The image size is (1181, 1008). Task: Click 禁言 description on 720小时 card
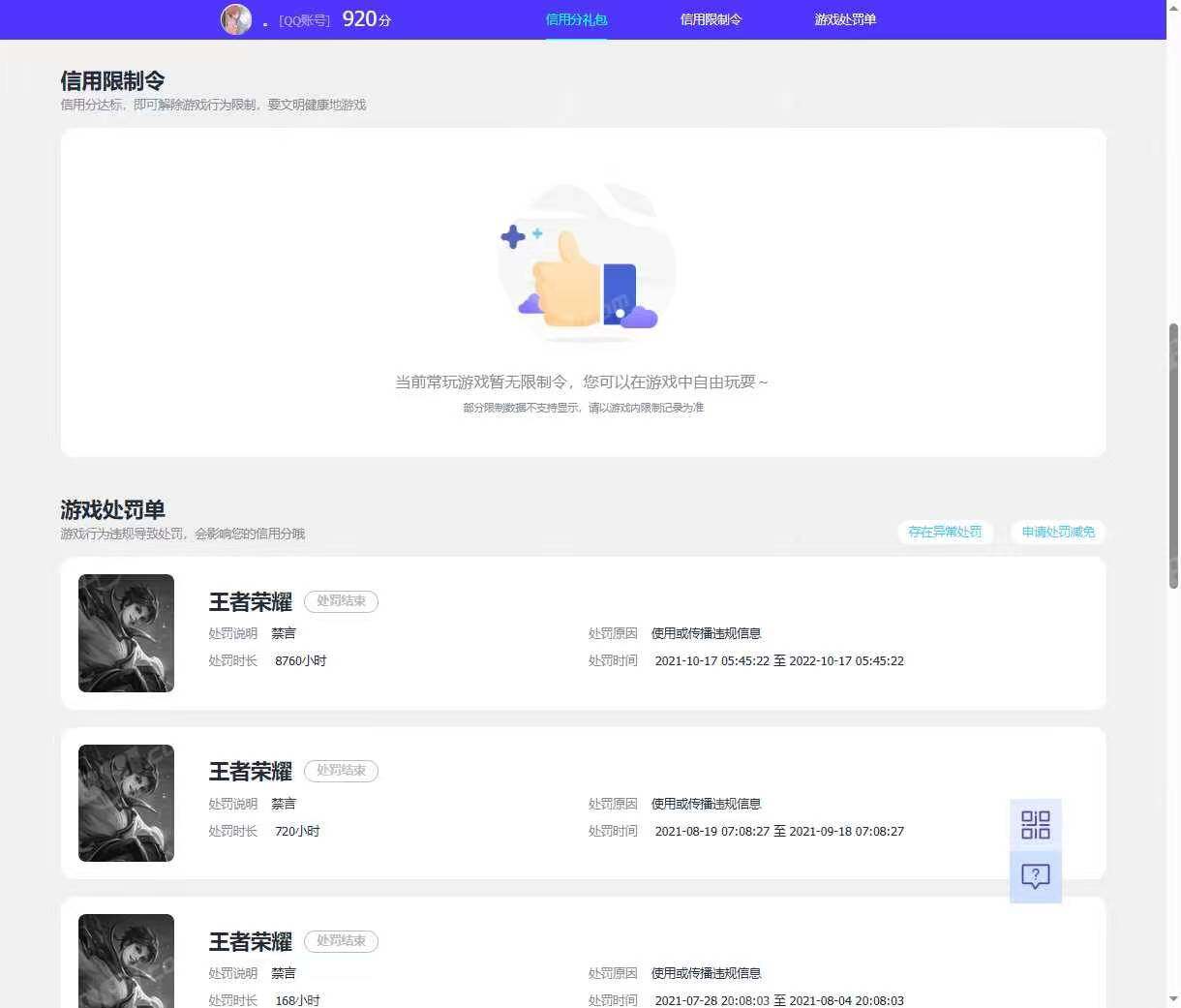point(284,804)
